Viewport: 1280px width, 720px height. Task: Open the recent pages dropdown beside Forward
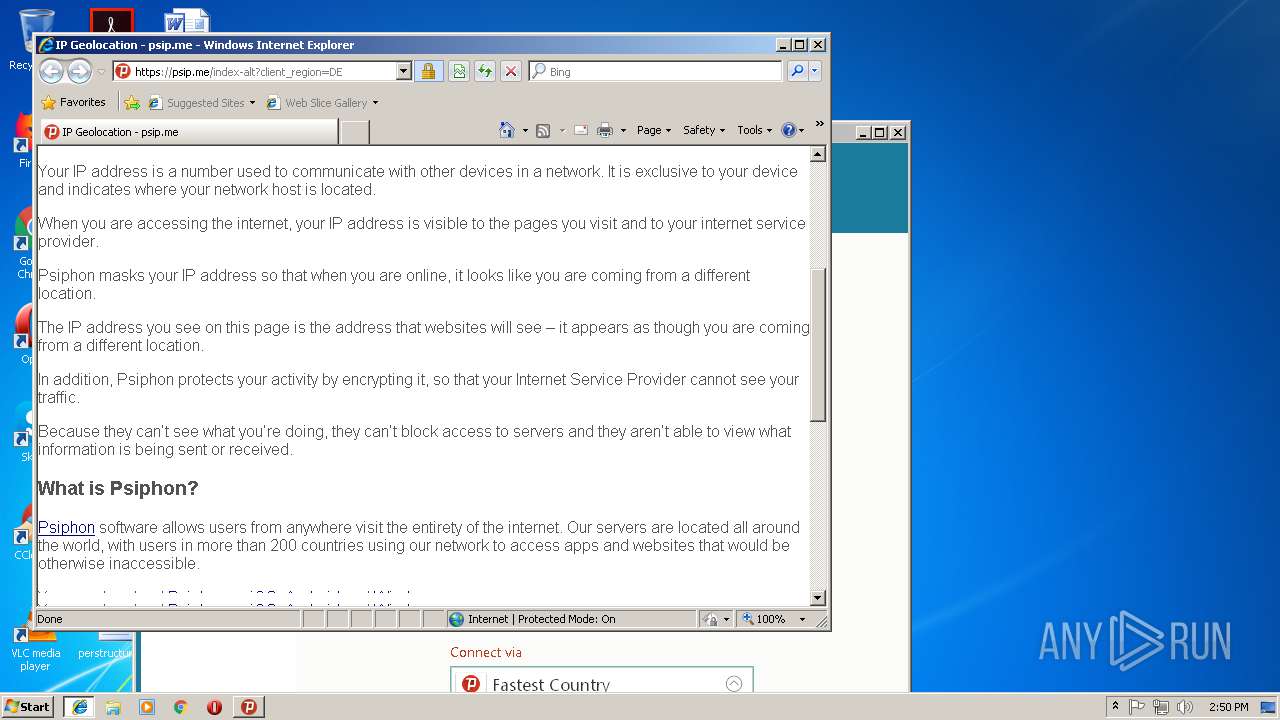101,72
